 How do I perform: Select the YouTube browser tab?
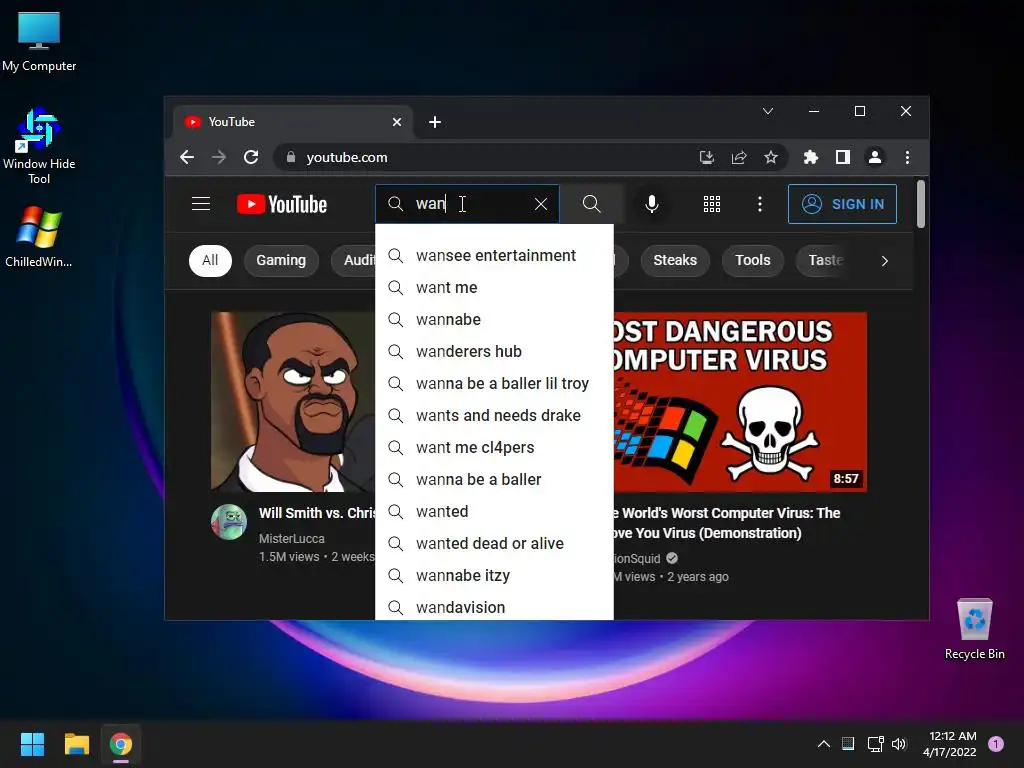tap(294, 122)
